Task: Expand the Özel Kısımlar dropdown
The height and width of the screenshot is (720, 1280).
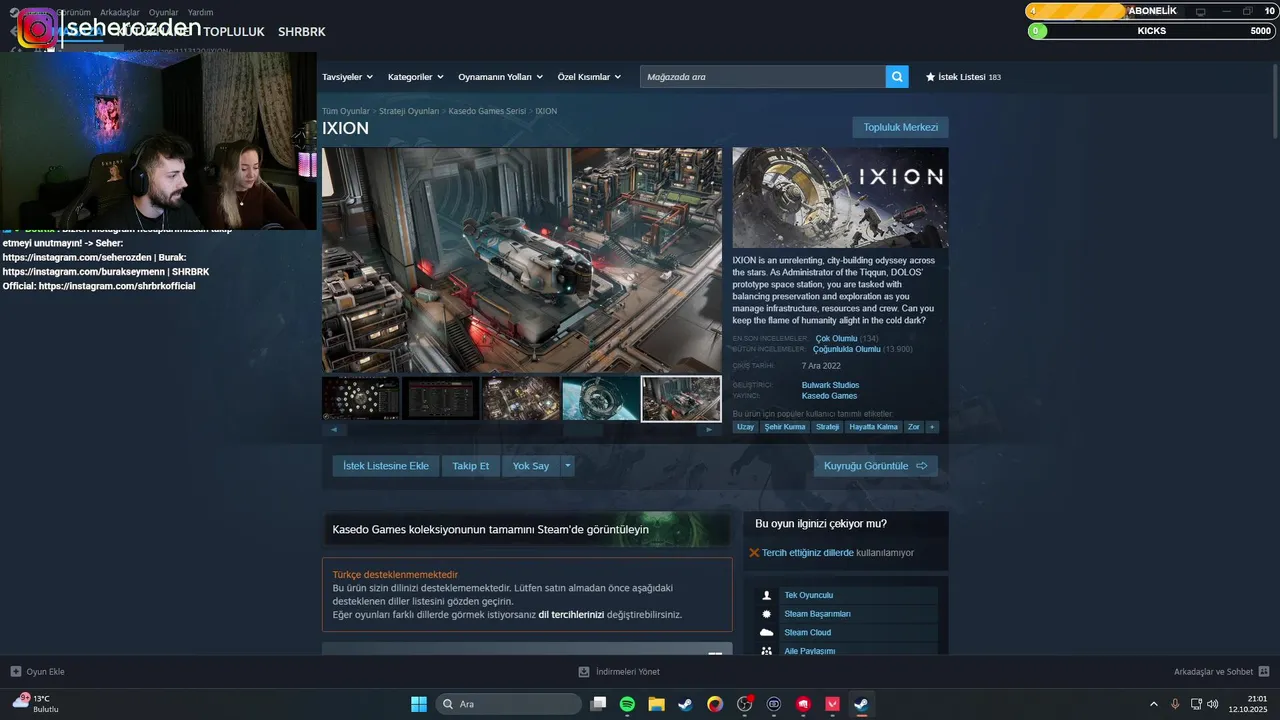Action: (x=589, y=77)
